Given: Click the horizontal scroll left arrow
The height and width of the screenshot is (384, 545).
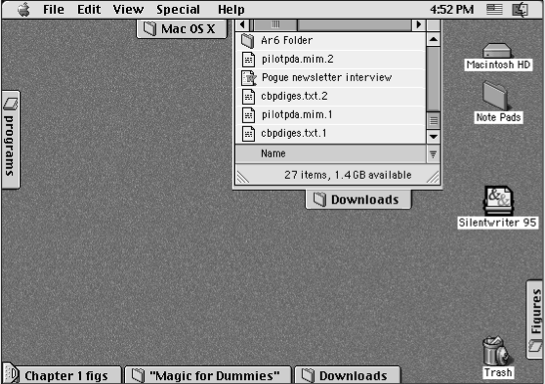Looking at the screenshot, I should tap(242, 25).
